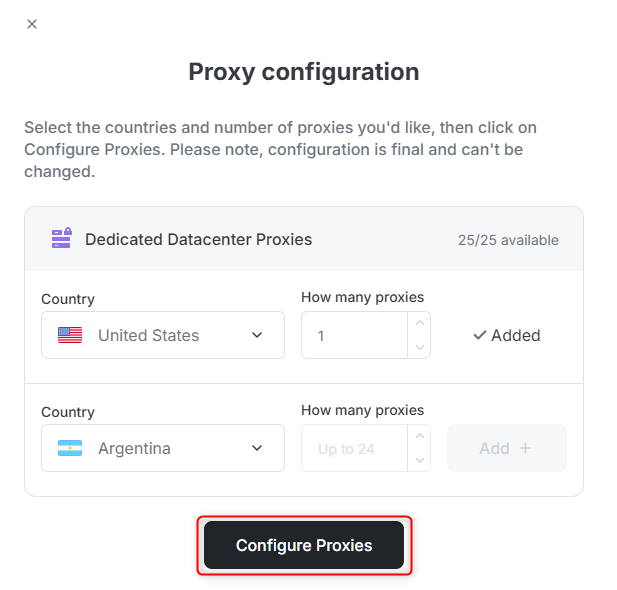Increase proxy count for Argentina
The height and width of the screenshot is (590, 617).
[420, 436]
